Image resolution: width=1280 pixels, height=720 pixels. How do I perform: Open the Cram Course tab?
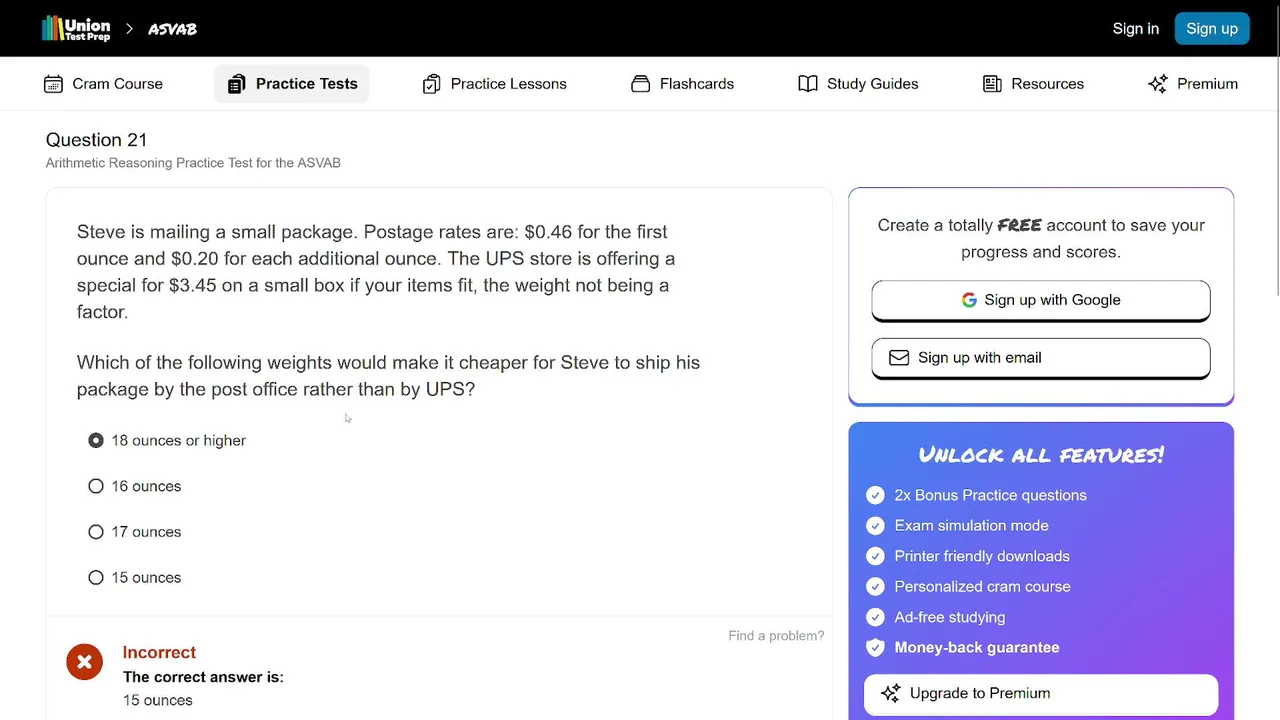click(104, 84)
